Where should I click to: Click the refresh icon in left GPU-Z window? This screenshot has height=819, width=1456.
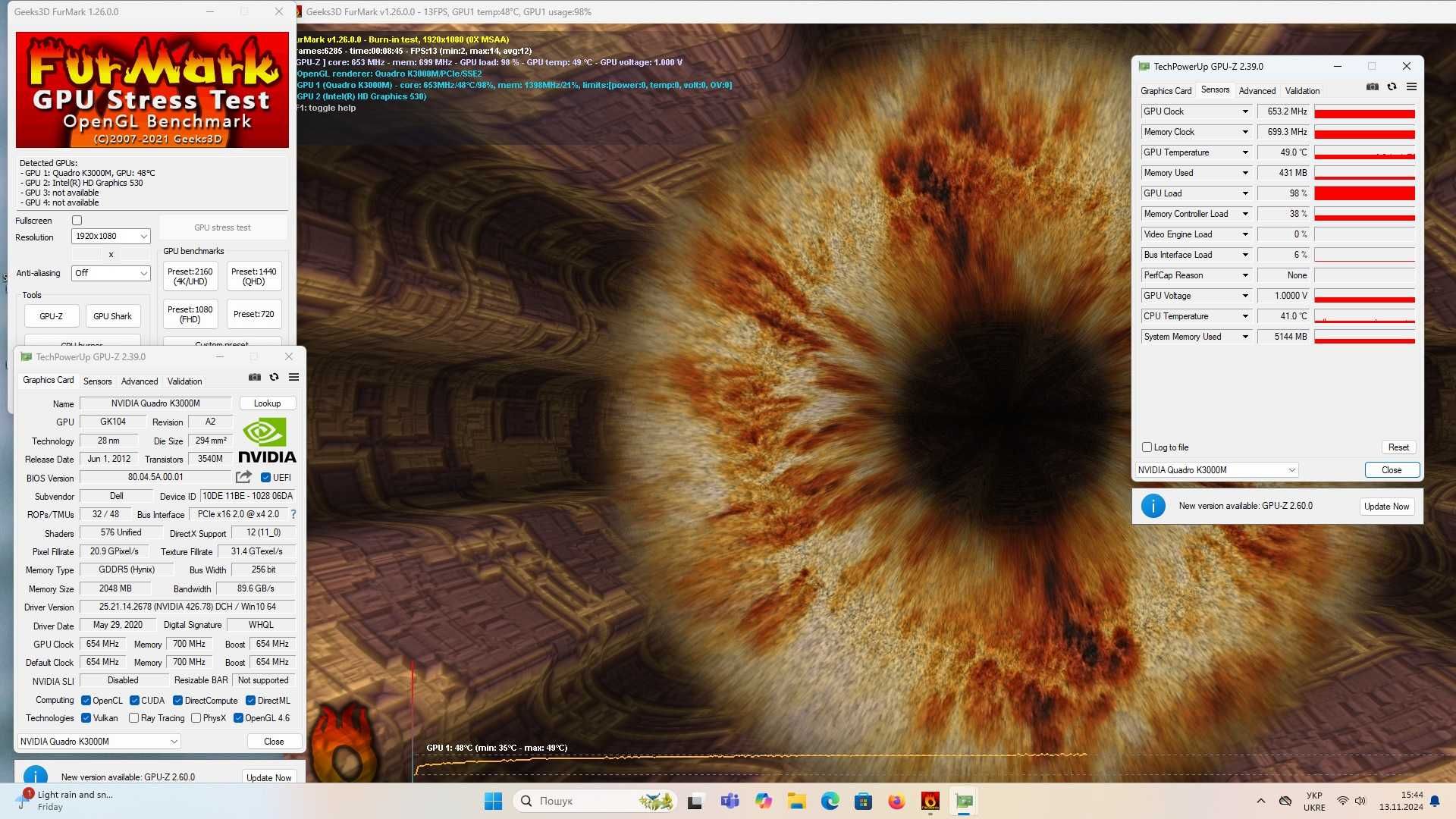coord(274,378)
